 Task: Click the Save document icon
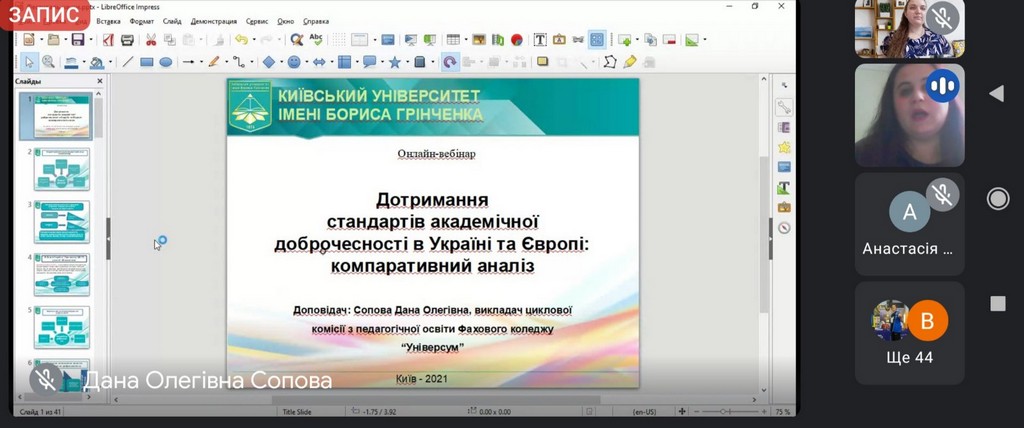pos(77,40)
